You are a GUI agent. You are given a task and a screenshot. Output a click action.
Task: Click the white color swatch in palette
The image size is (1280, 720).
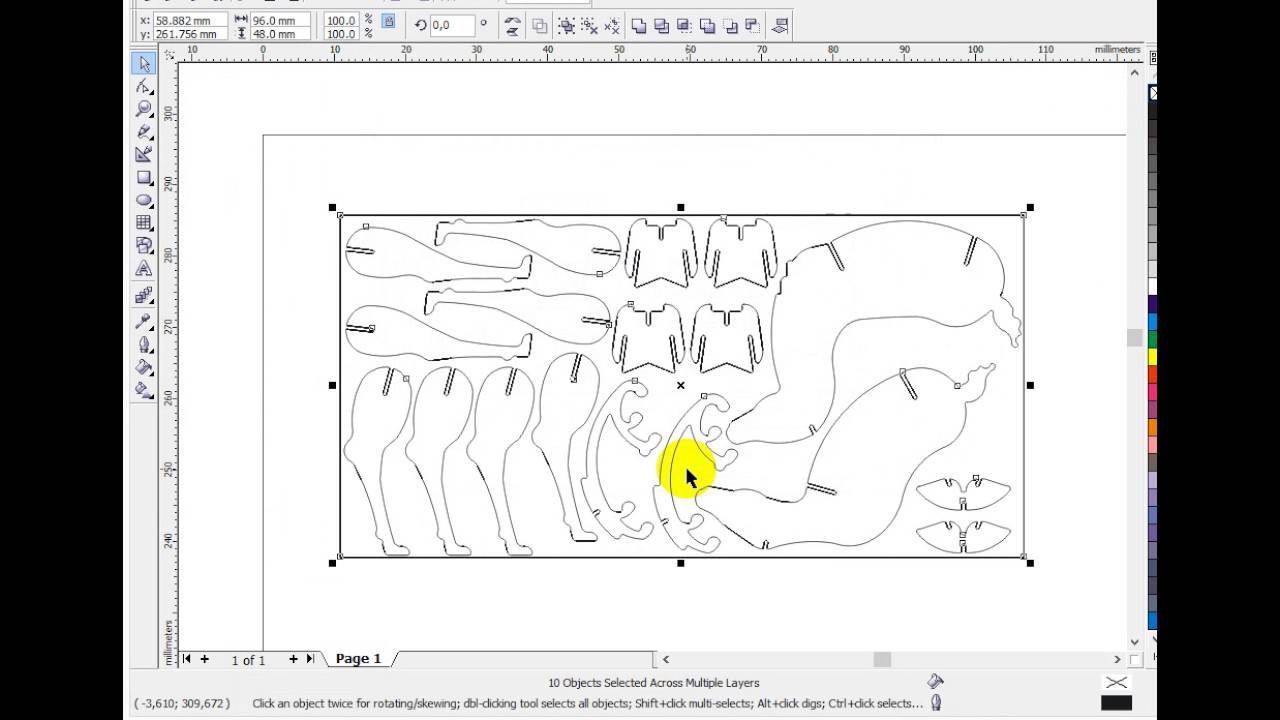pos(1153,288)
